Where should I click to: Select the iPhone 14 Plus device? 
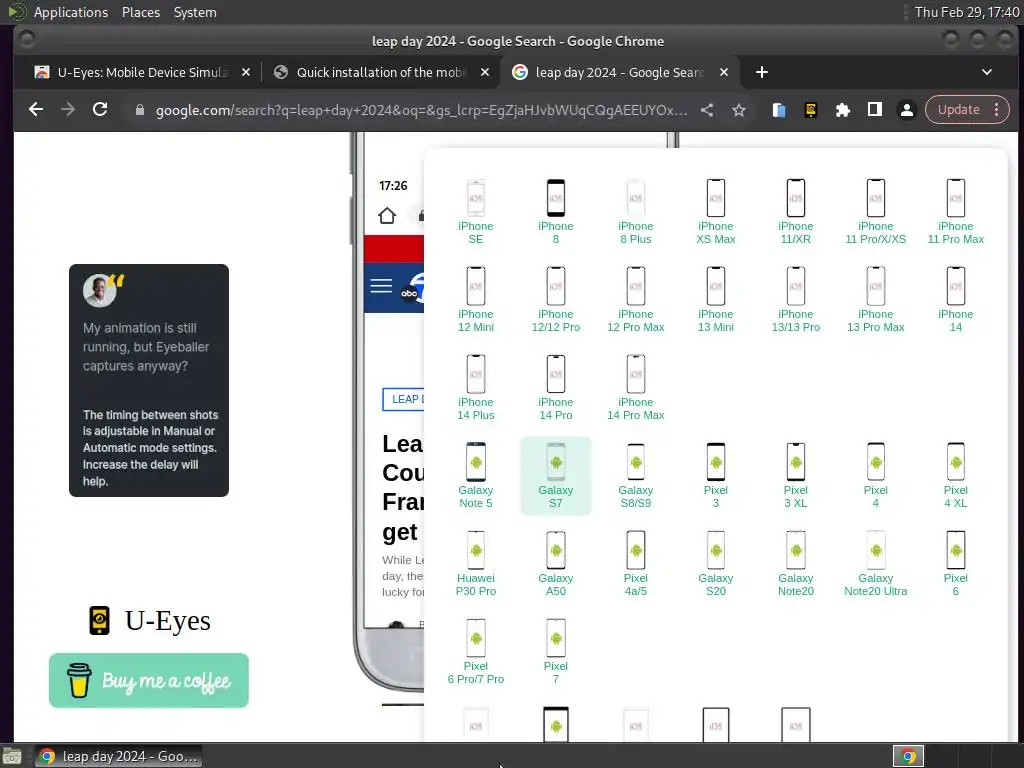pos(475,388)
